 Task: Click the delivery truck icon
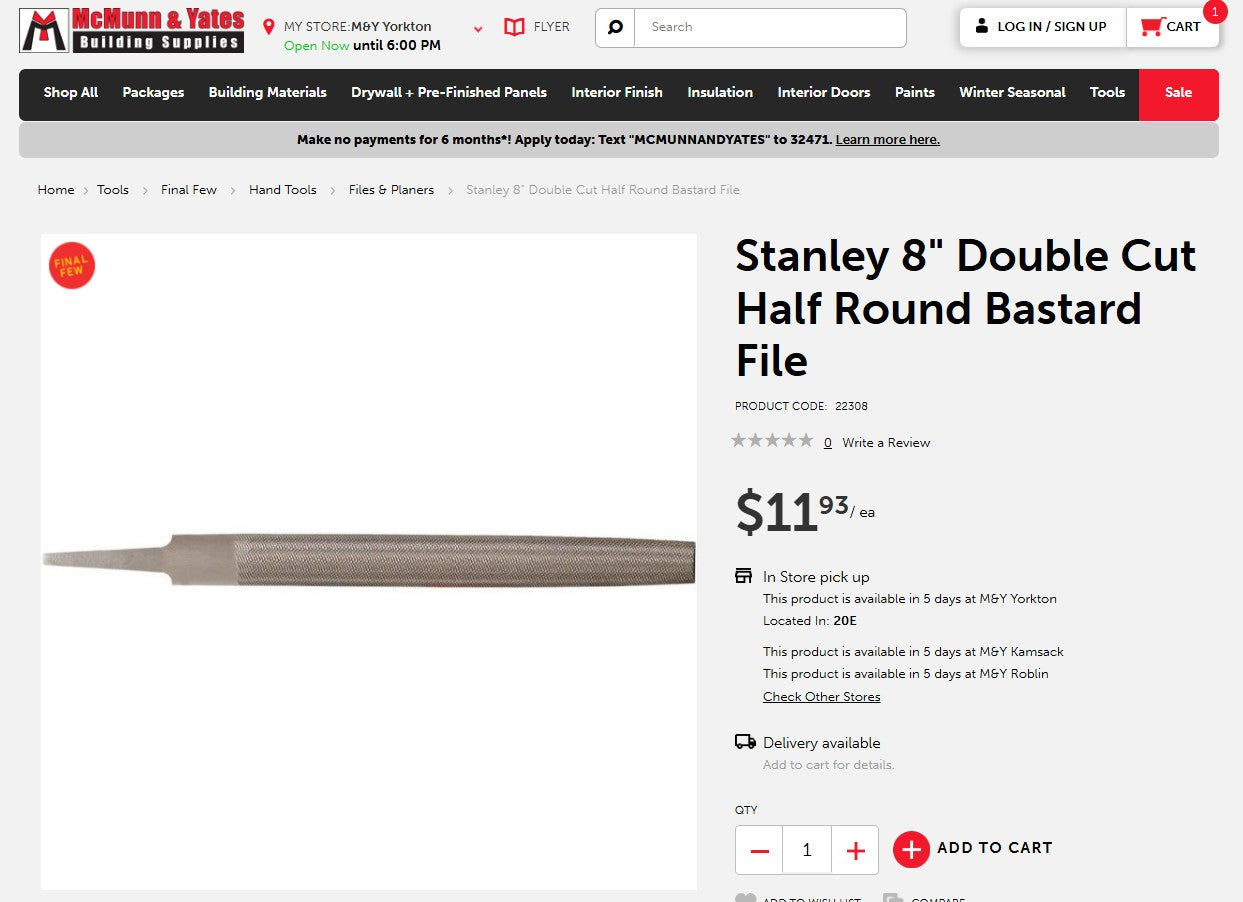(743, 741)
